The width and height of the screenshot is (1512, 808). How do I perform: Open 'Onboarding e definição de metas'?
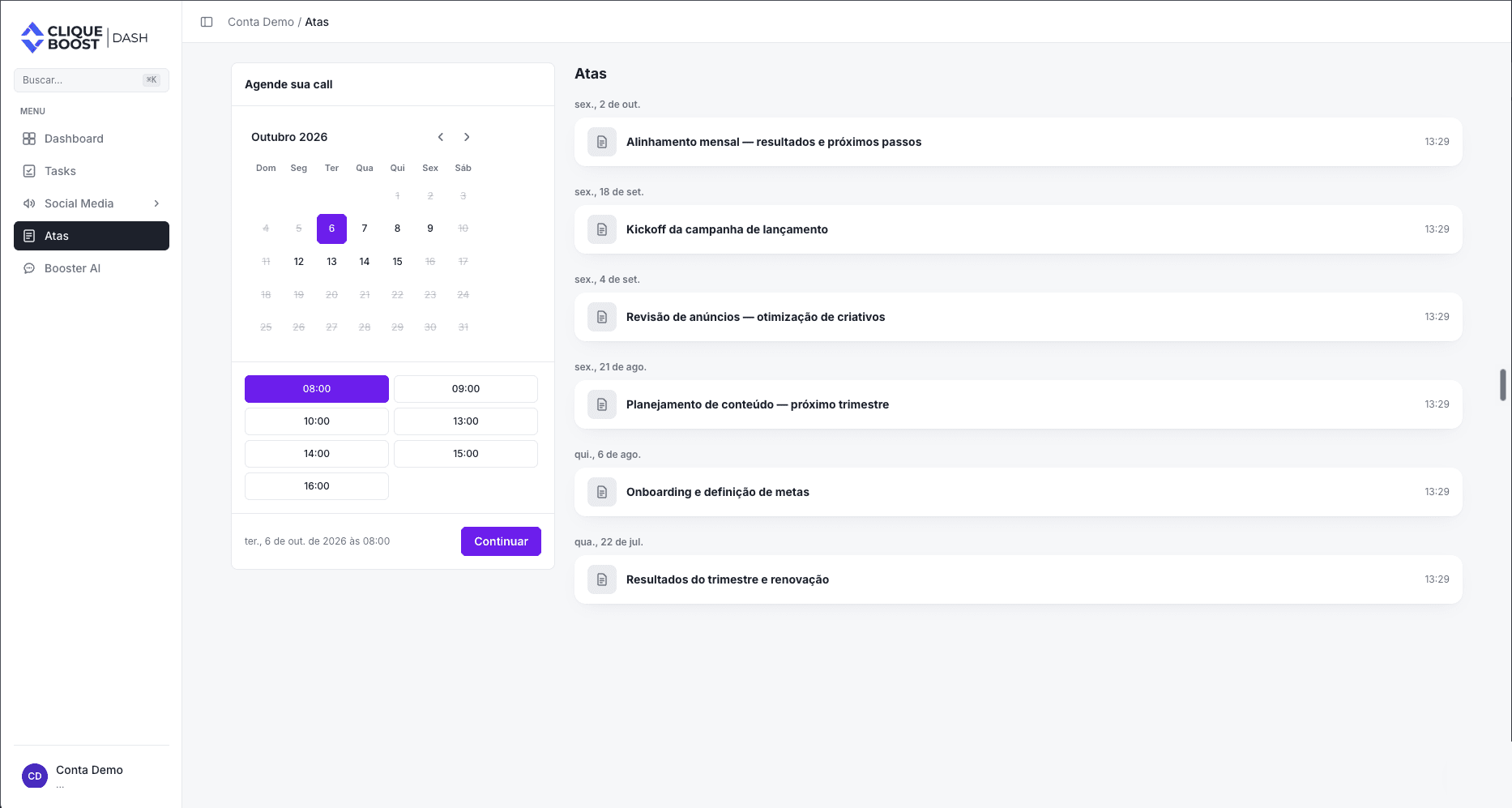pos(1019,492)
